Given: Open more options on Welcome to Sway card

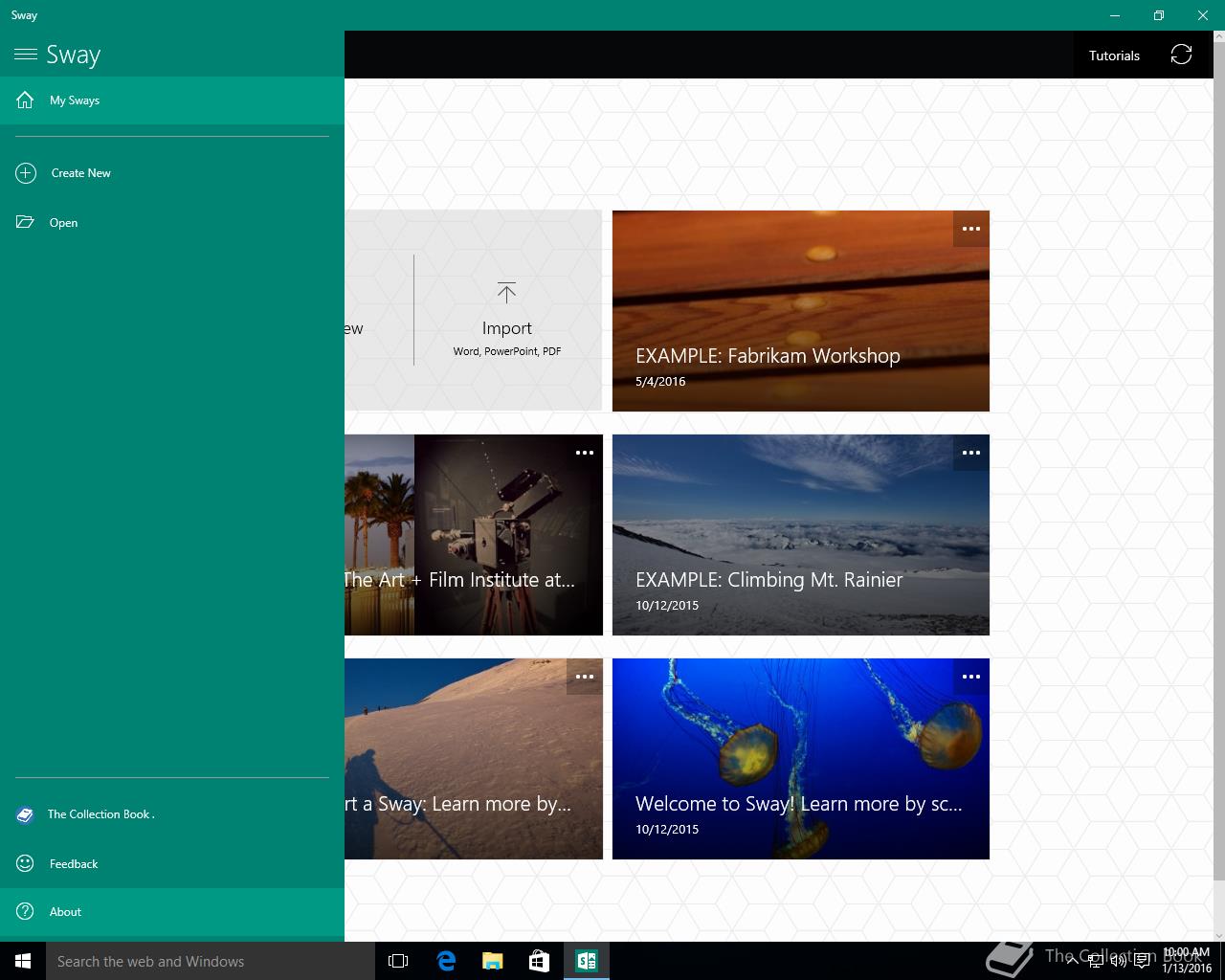Looking at the screenshot, I should 971,677.
